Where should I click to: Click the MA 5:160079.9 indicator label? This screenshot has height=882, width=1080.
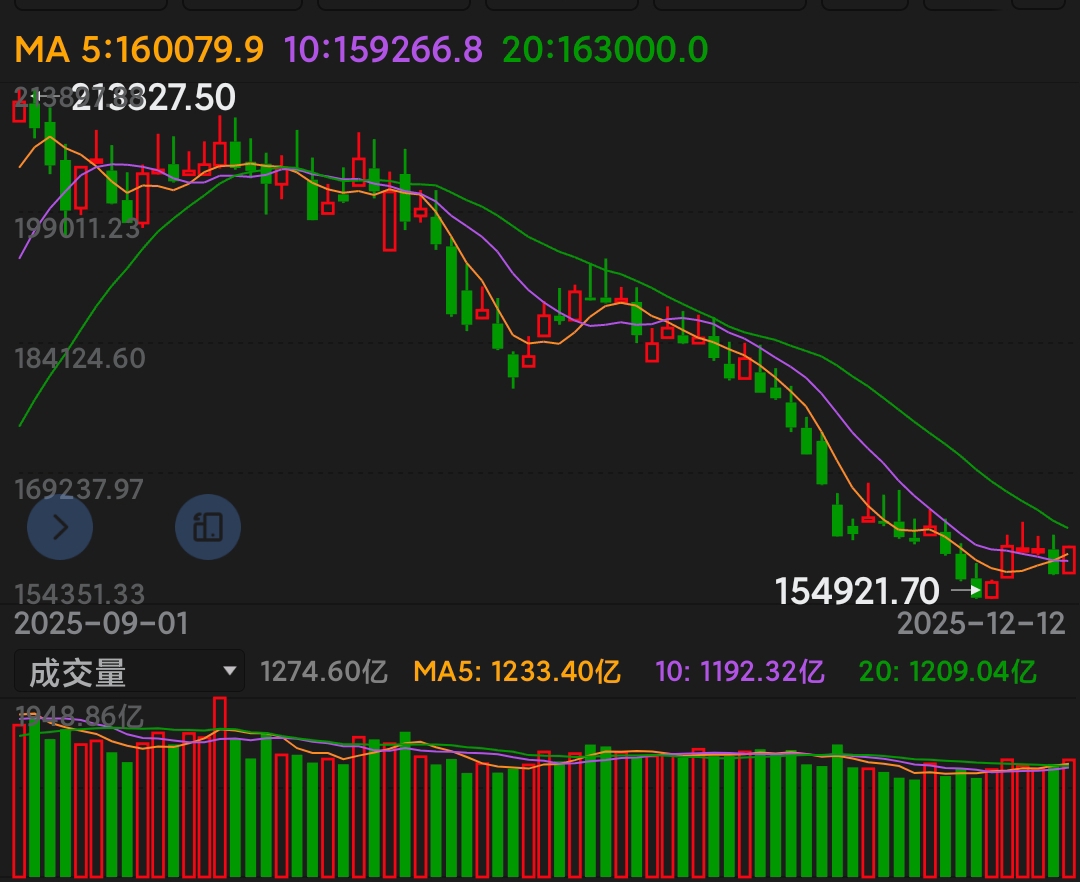pos(139,50)
